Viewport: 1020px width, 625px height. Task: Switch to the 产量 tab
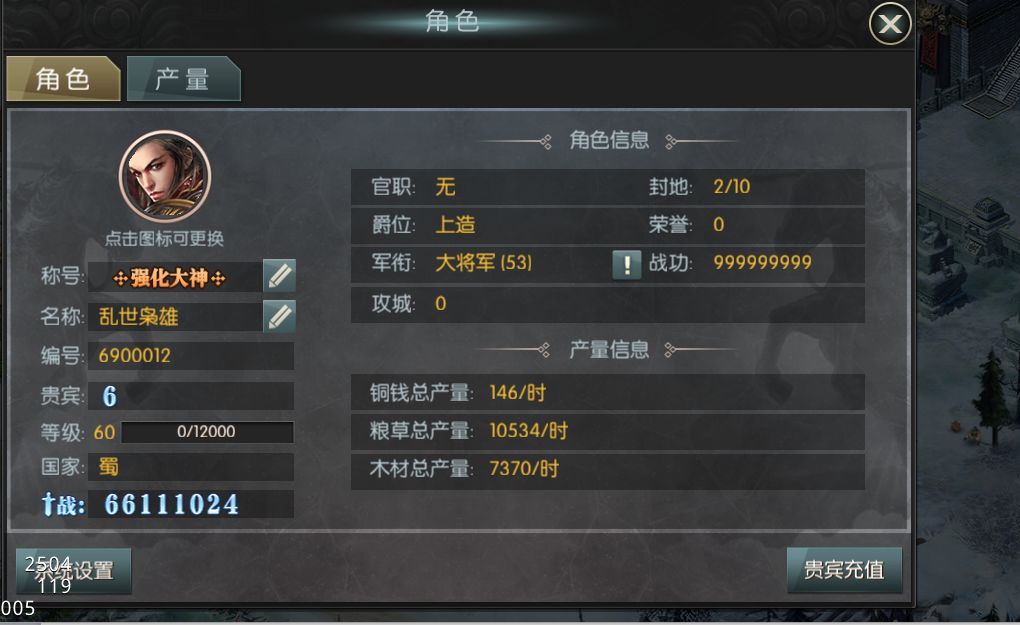[x=183, y=79]
